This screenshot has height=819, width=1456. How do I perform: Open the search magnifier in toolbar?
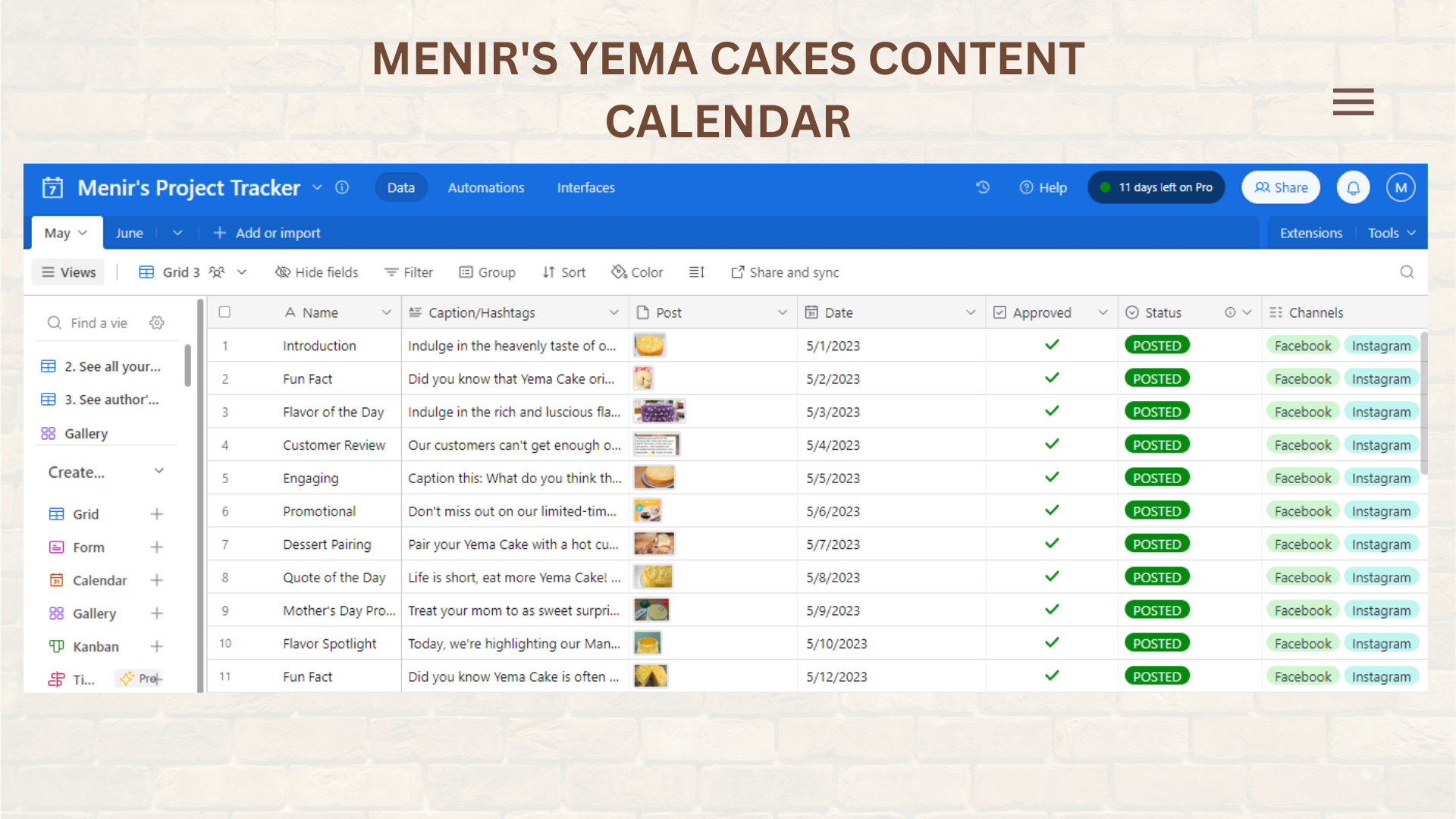point(1407,272)
